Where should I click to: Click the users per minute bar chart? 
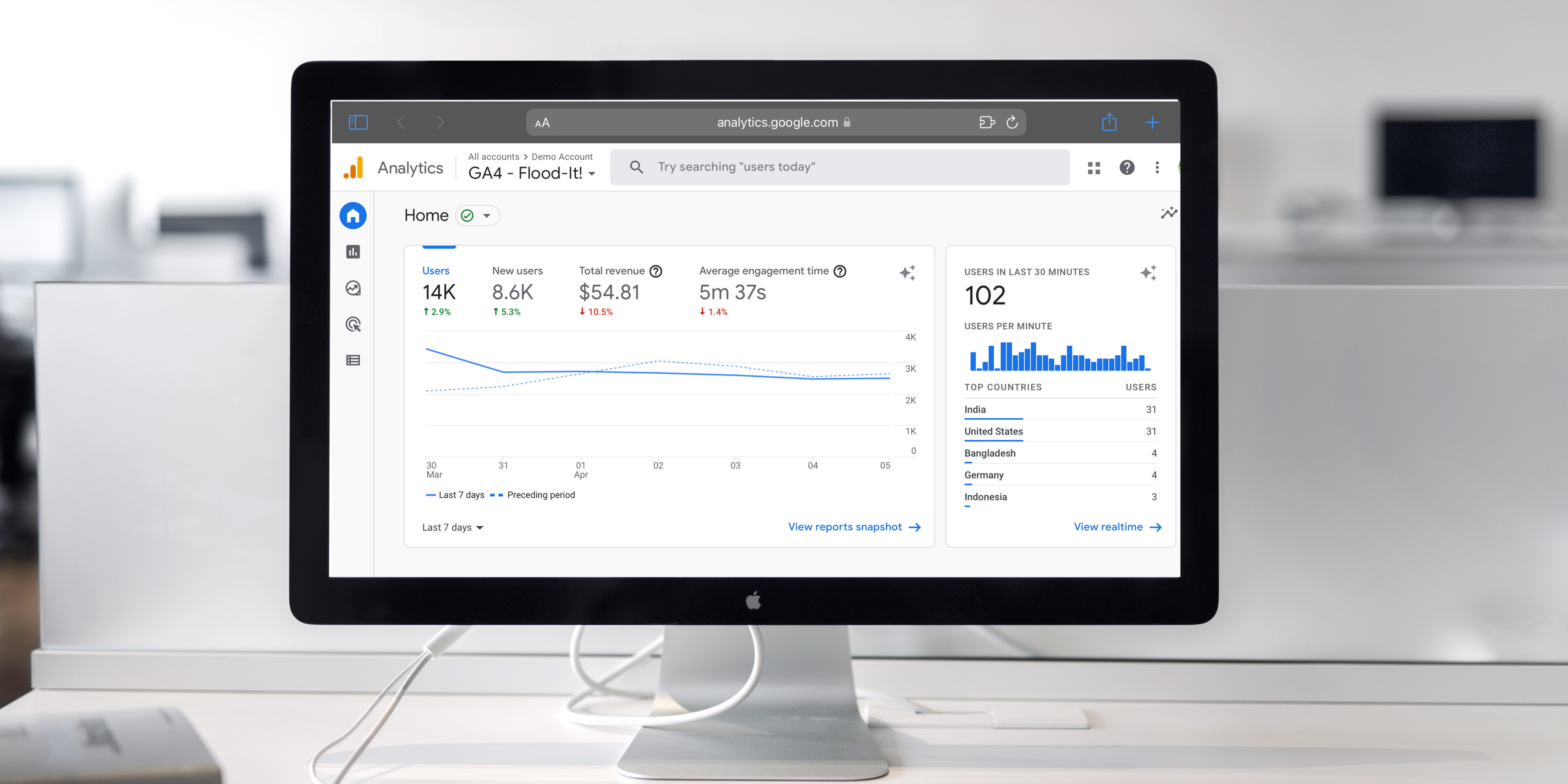1060,356
